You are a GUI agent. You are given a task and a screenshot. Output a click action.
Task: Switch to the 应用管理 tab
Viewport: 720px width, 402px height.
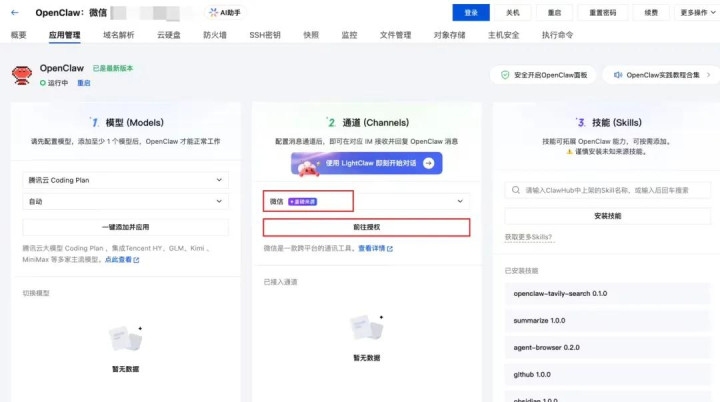click(x=65, y=35)
